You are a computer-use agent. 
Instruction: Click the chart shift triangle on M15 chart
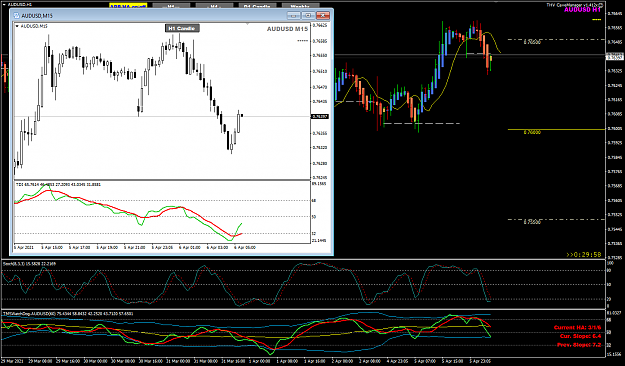[x=248, y=24]
